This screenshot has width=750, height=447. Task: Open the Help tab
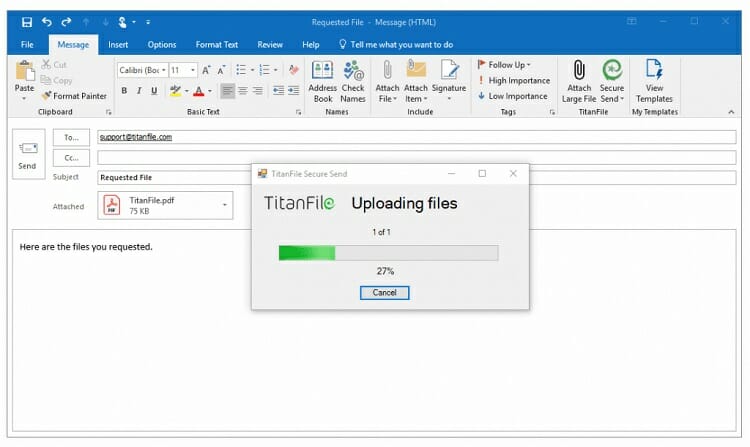point(310,44)
